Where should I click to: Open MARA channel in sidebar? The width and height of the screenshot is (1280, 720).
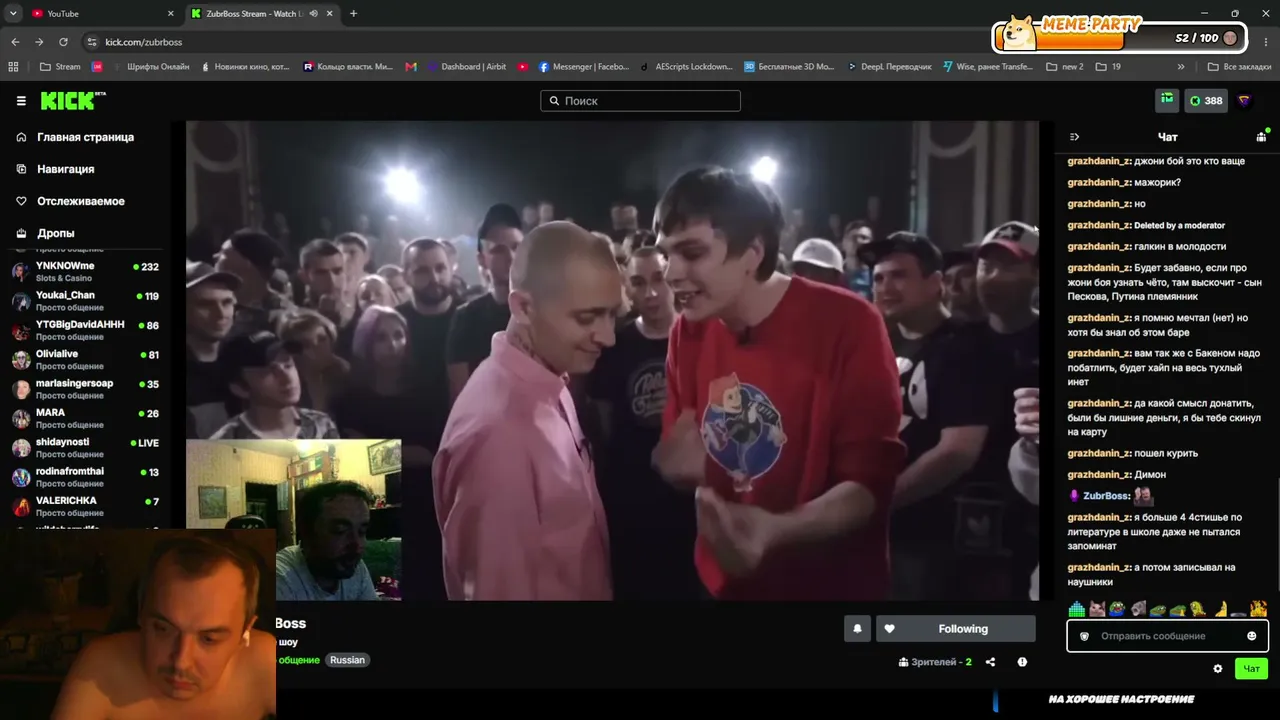(x=85, y=418)
